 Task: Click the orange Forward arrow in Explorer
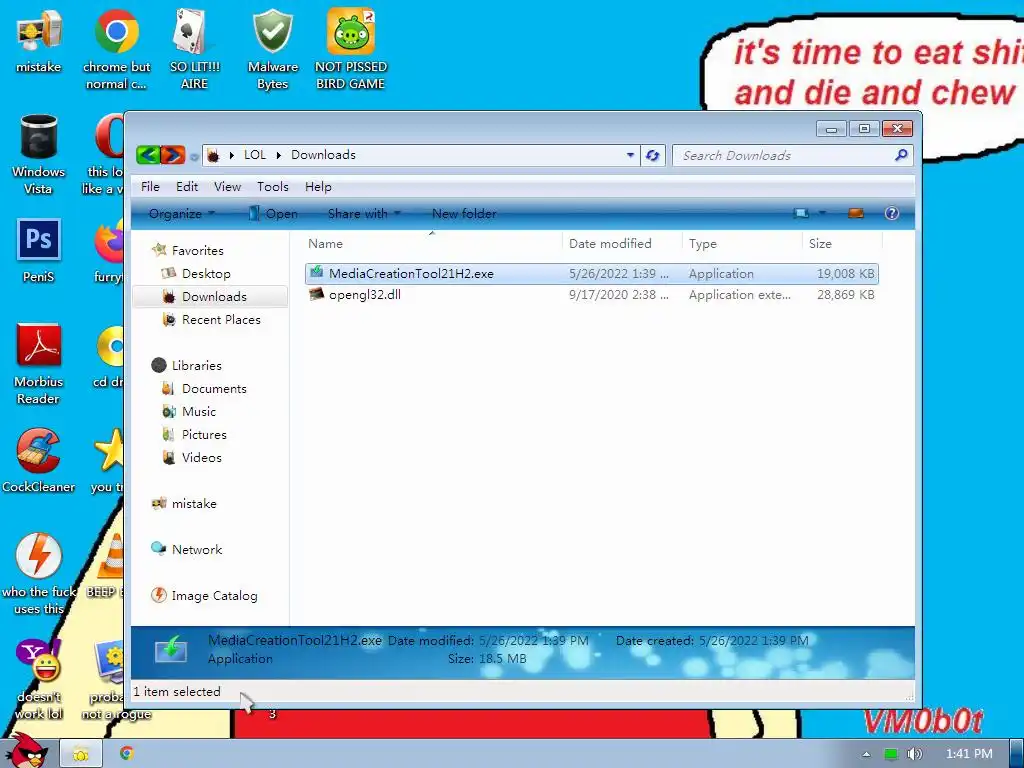coord(173,155)
